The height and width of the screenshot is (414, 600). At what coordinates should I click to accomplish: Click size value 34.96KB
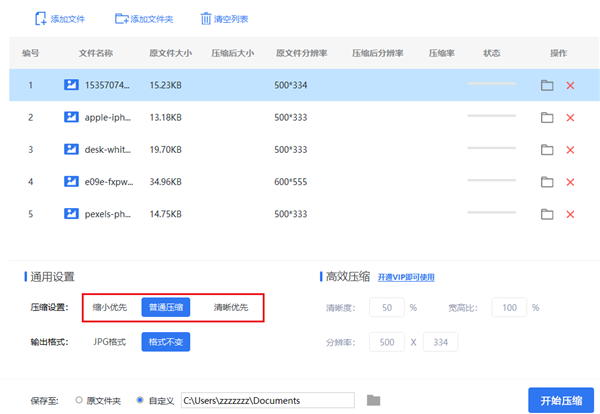click(x=165, y=182)
